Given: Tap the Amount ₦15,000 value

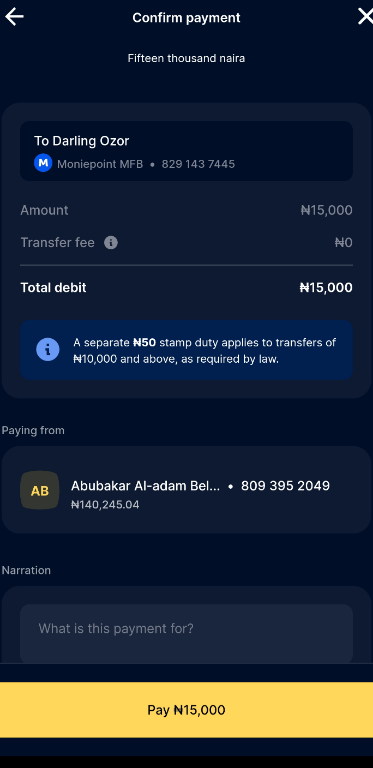Looking at the screenshot, I should point(326,211).
